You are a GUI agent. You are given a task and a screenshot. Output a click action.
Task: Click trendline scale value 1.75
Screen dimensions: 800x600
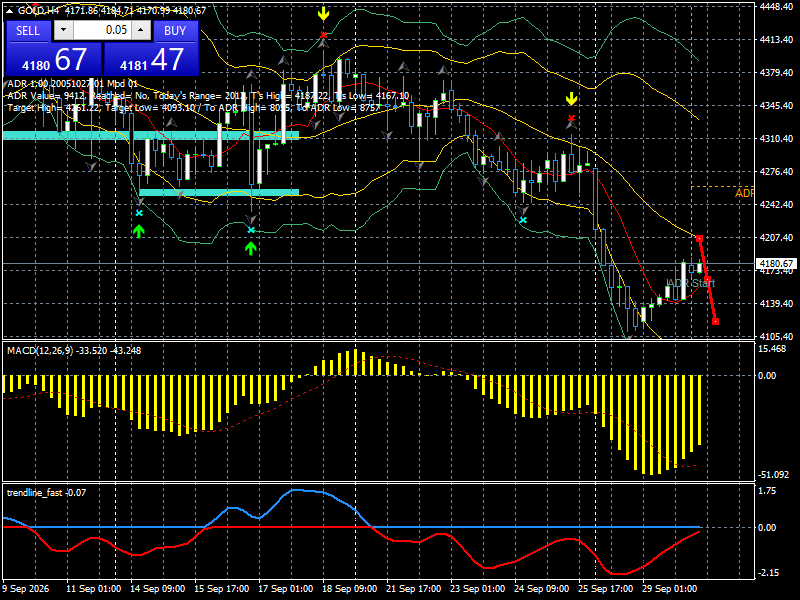pyautogui.click(x=767, y=491)
